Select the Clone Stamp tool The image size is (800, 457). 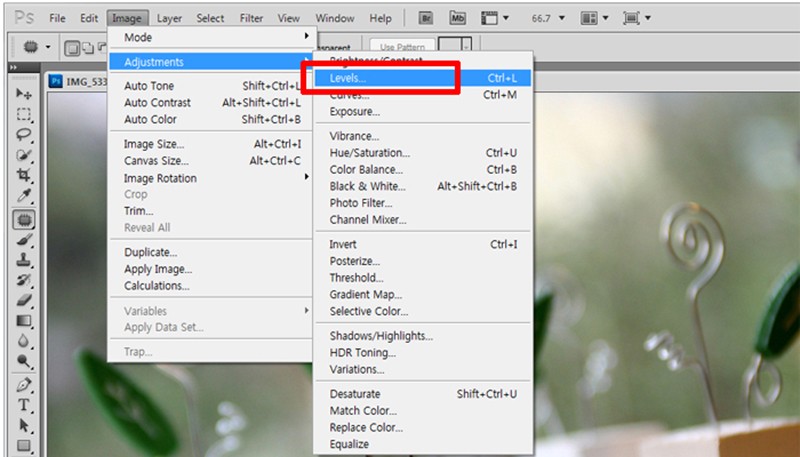pyautogui.click(x=23, y=260)
